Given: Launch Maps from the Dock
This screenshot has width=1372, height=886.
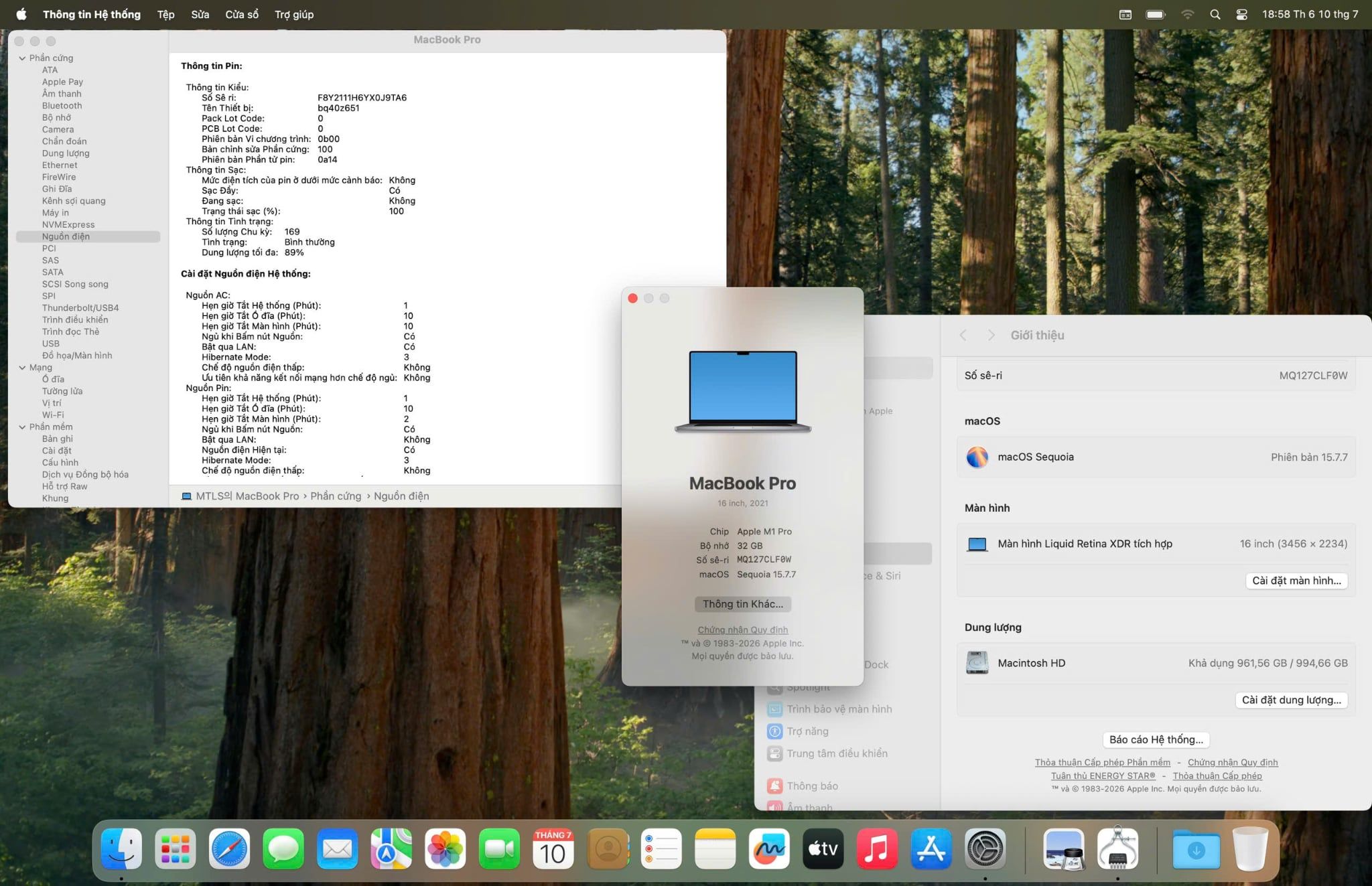Looking at the screenshot, I should pyautogui.click(x=391, y=848).
